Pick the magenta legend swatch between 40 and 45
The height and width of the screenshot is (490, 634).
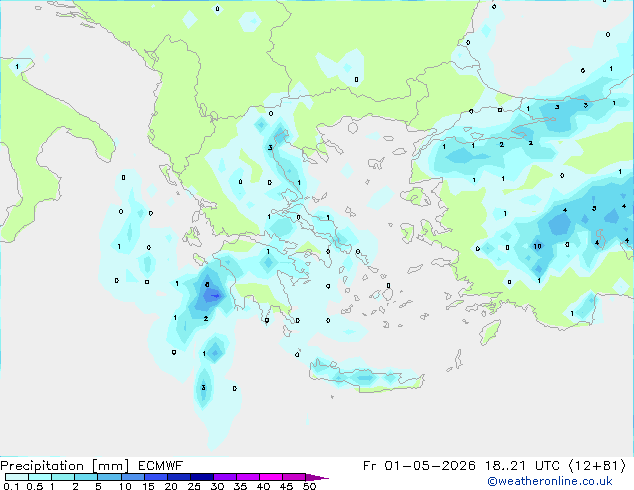point(271,477)
